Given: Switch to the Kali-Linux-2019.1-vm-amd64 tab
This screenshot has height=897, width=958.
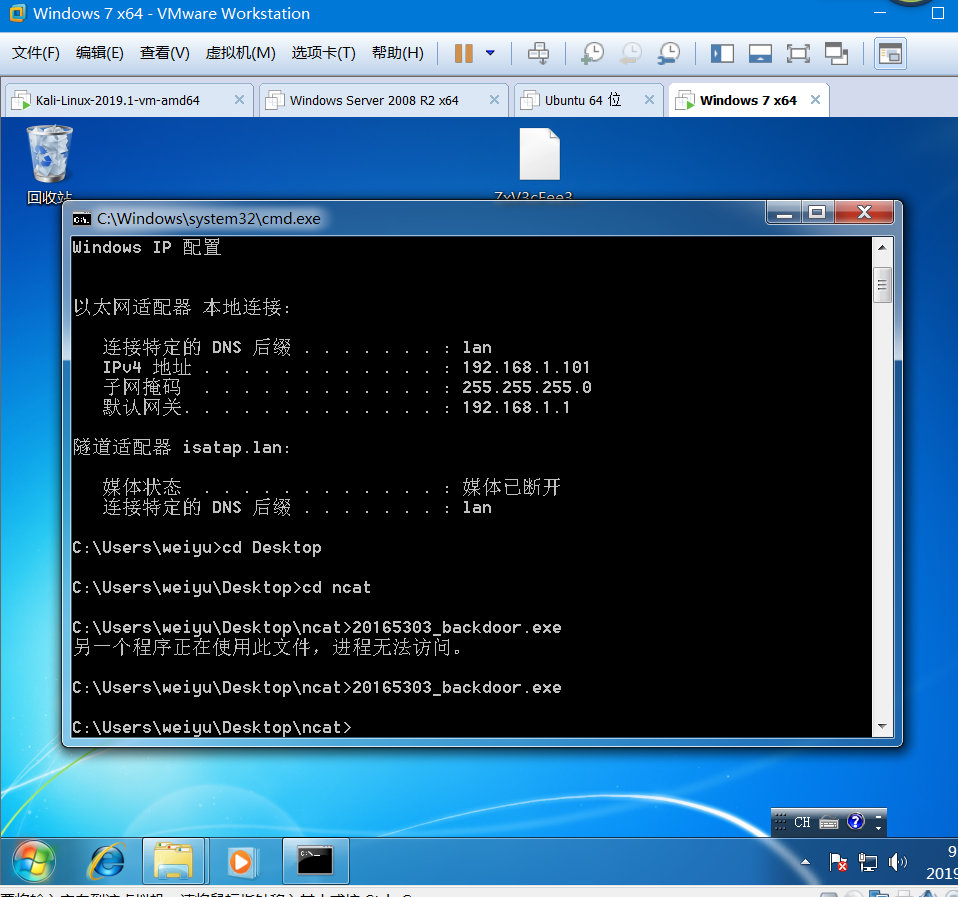Looking at the screenshot, I should click(x=117, y=100).
